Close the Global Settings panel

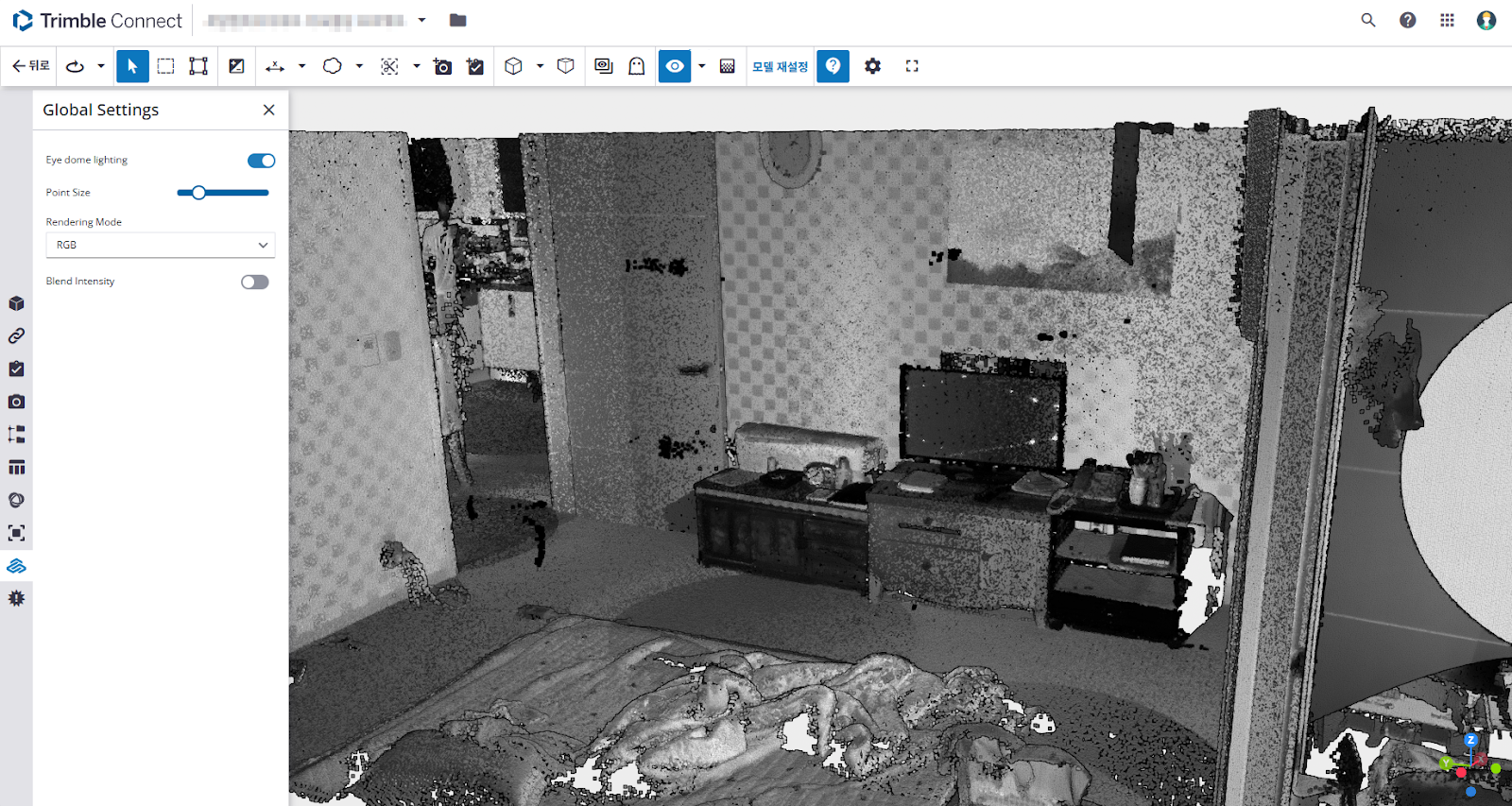point(269,110)
